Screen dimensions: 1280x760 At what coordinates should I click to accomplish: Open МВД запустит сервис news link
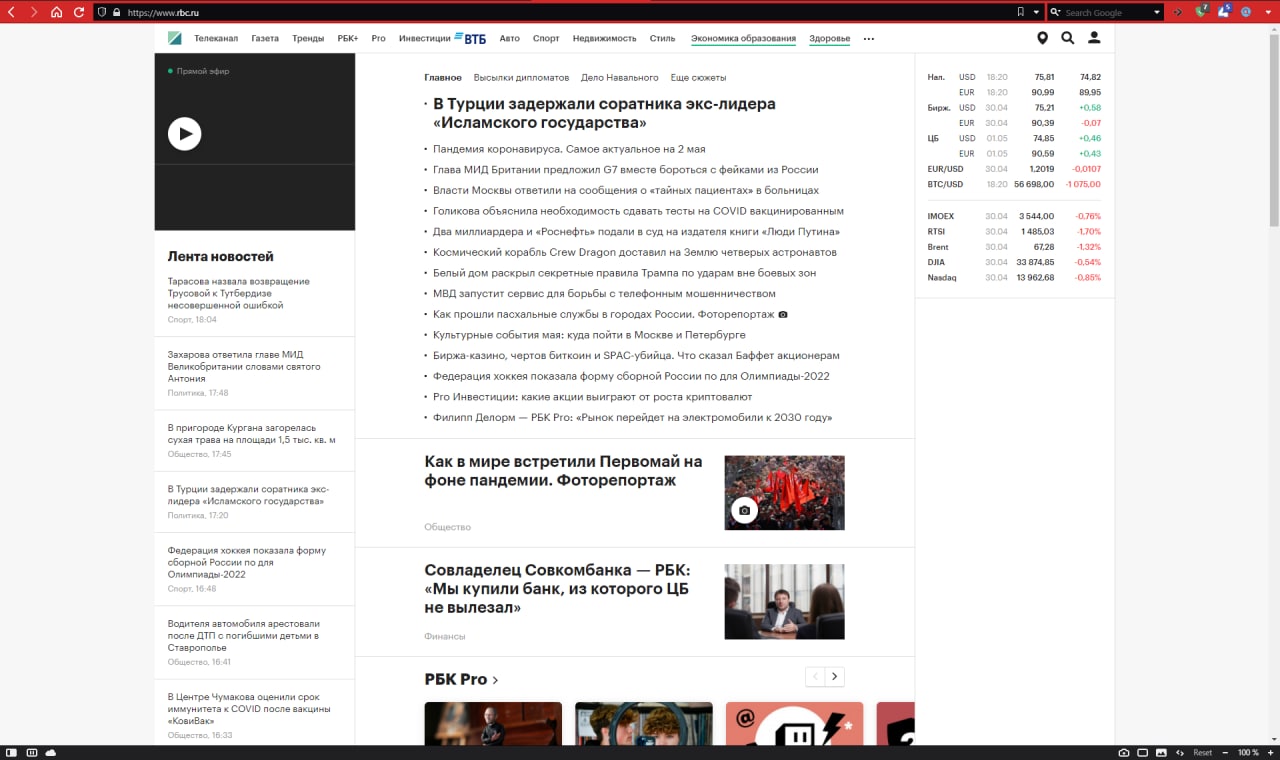604,293
